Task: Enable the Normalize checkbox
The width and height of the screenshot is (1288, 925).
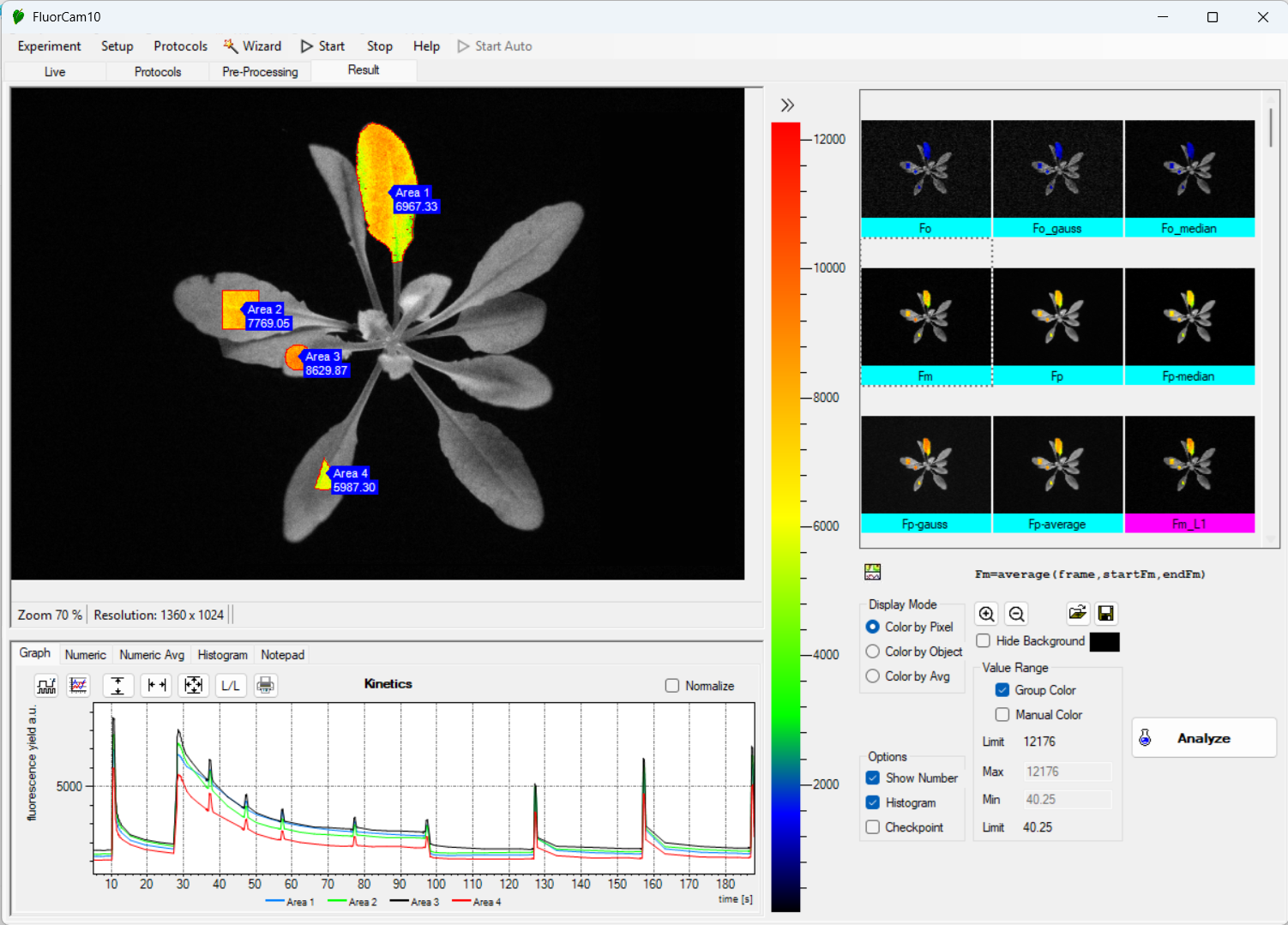Action: pos(672,686)
